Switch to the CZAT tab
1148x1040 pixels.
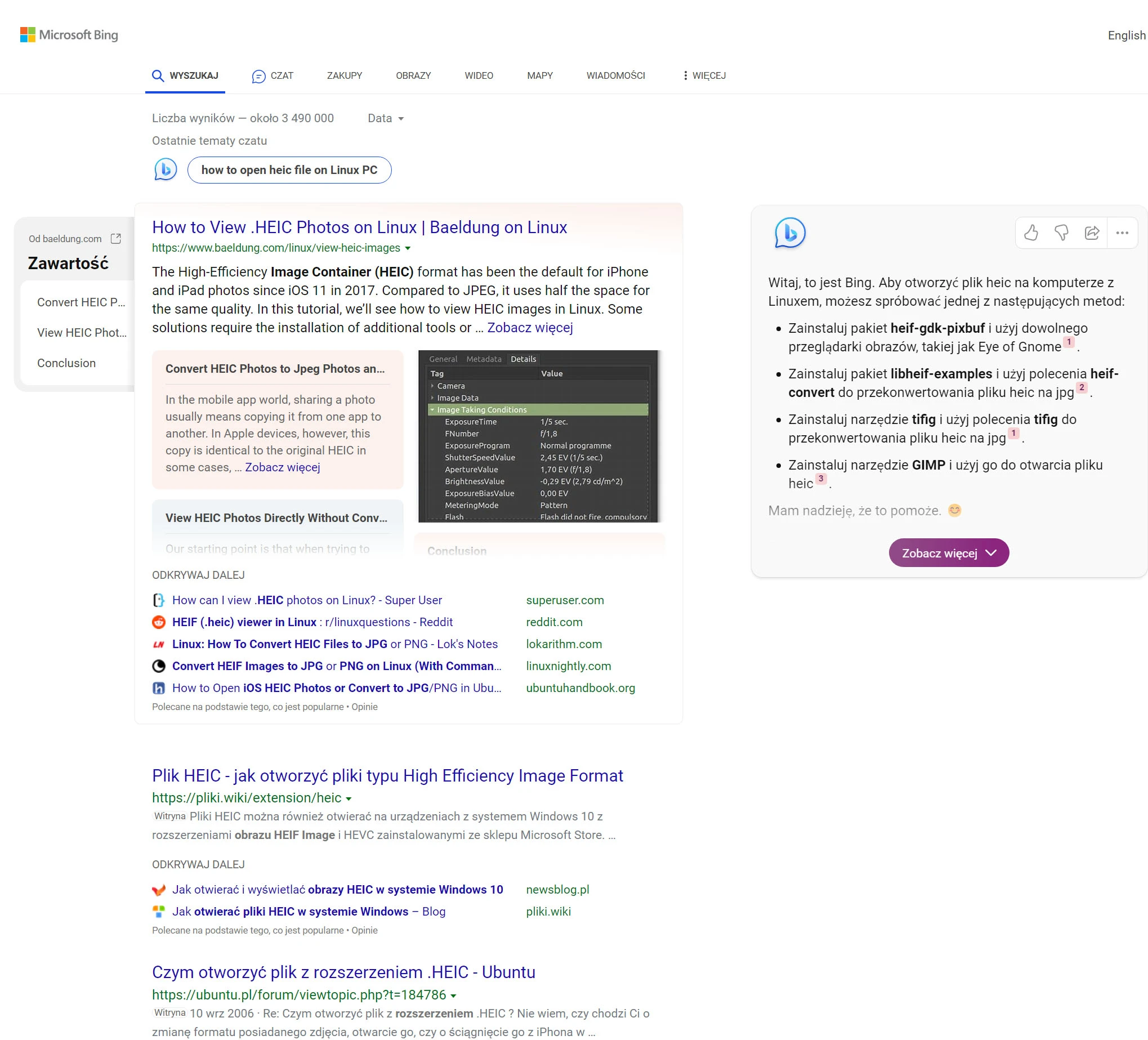tap(273, 76)
